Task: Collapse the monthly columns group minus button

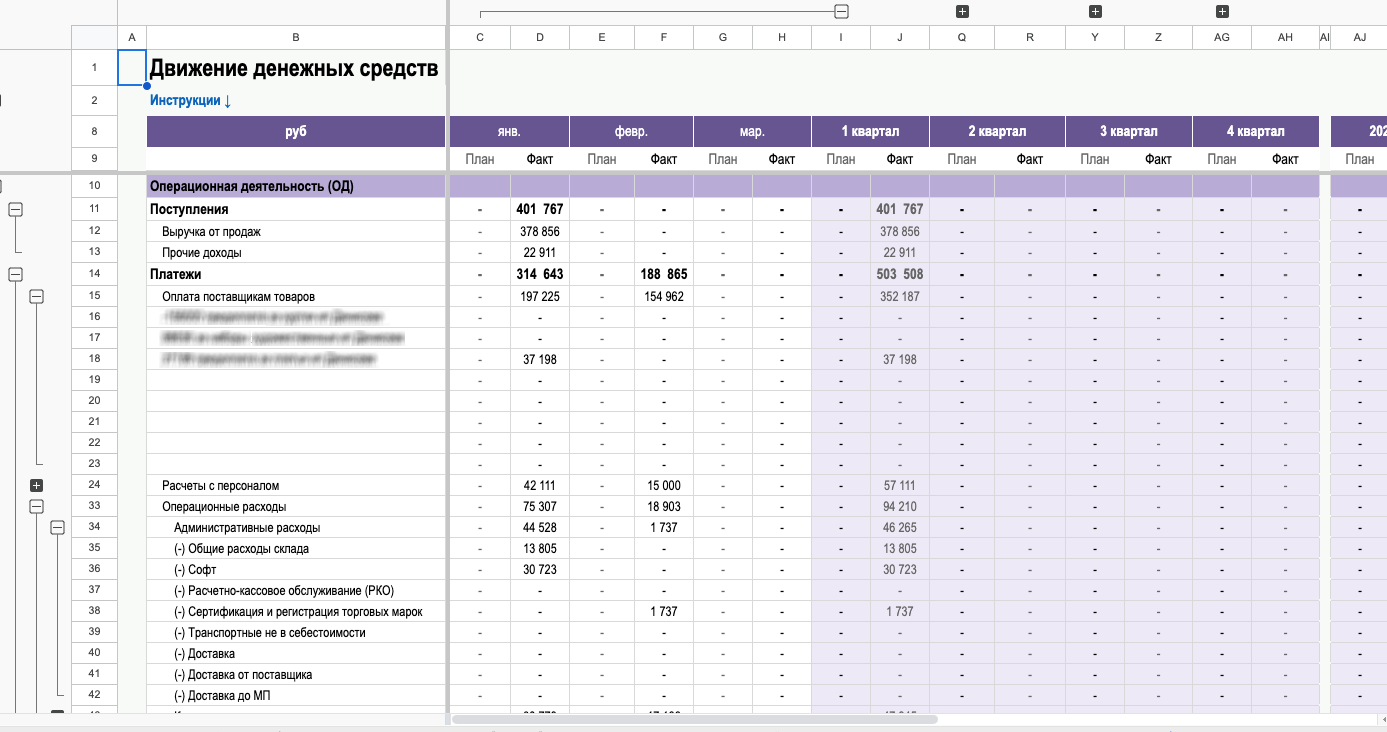Action: [x=842, y=12]
